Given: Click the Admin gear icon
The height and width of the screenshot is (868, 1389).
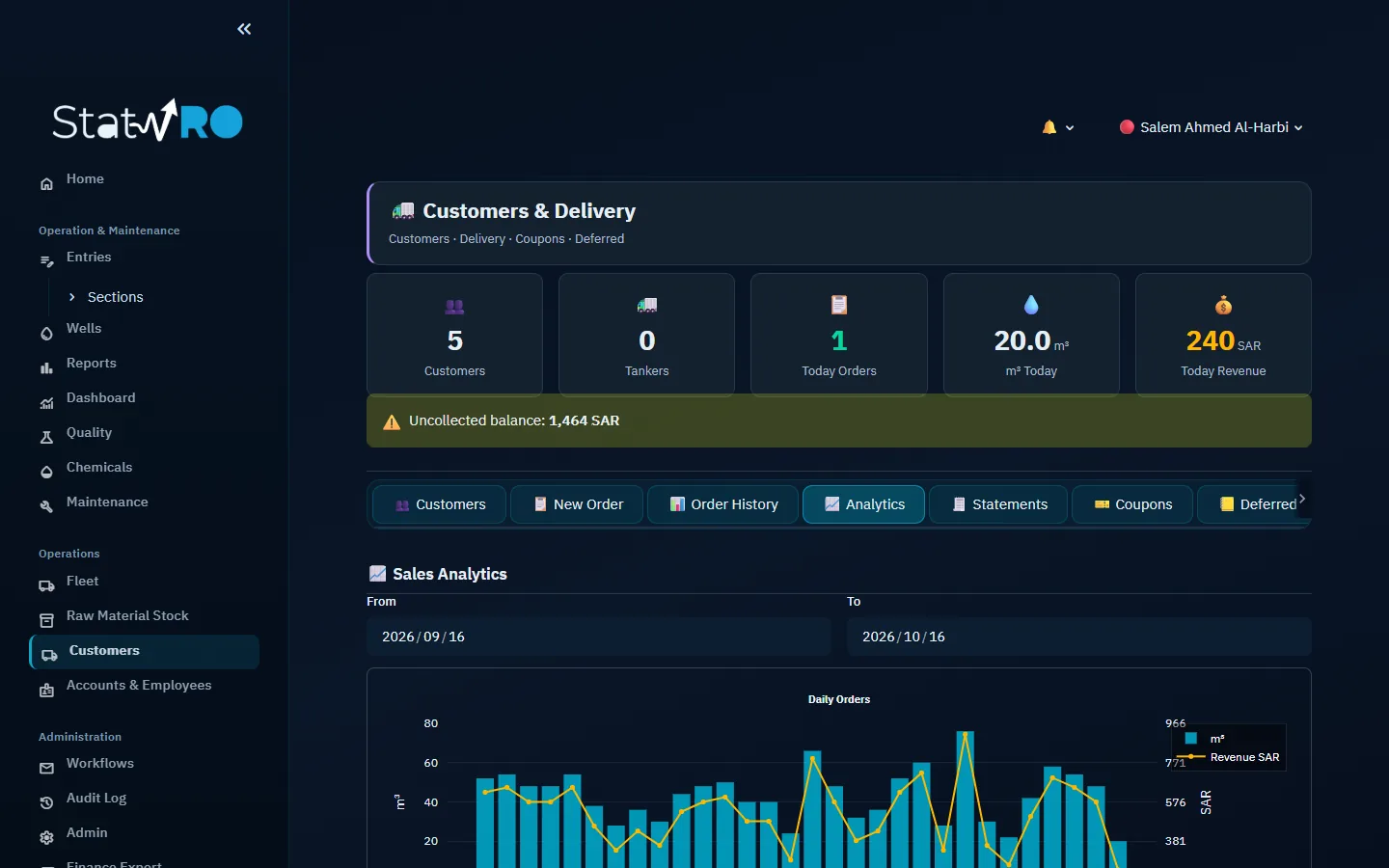Looking at the screenshot, I should pos(46,837).
